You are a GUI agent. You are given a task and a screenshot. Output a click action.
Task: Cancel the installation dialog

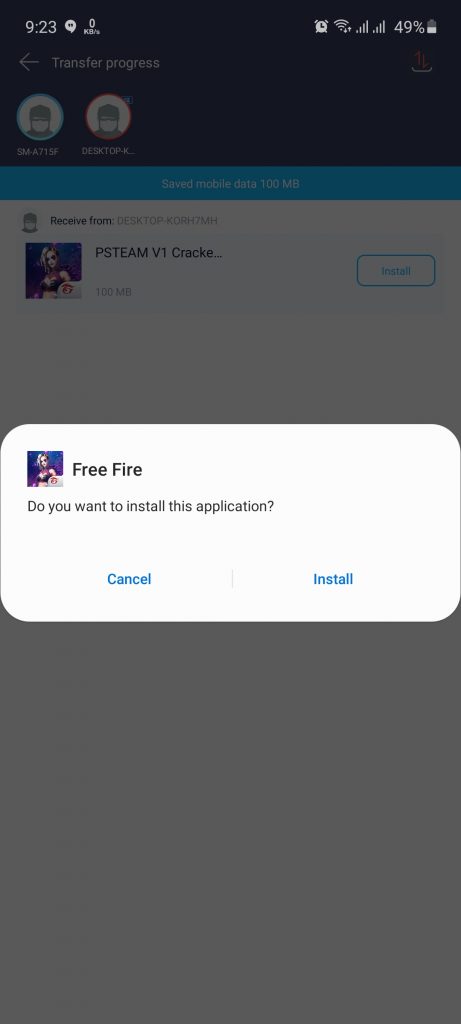[x=129, y=579]
